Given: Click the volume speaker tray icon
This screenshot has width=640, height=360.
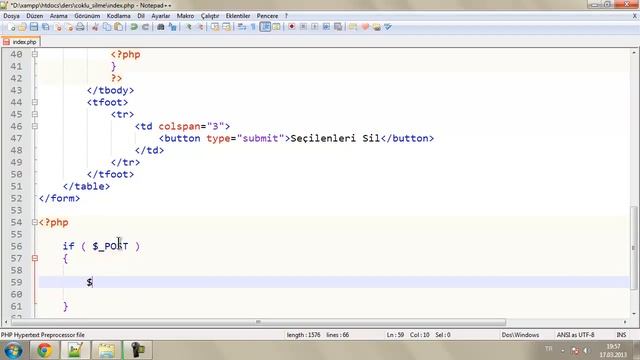Looking at the screenshot, I should [587, 350].
